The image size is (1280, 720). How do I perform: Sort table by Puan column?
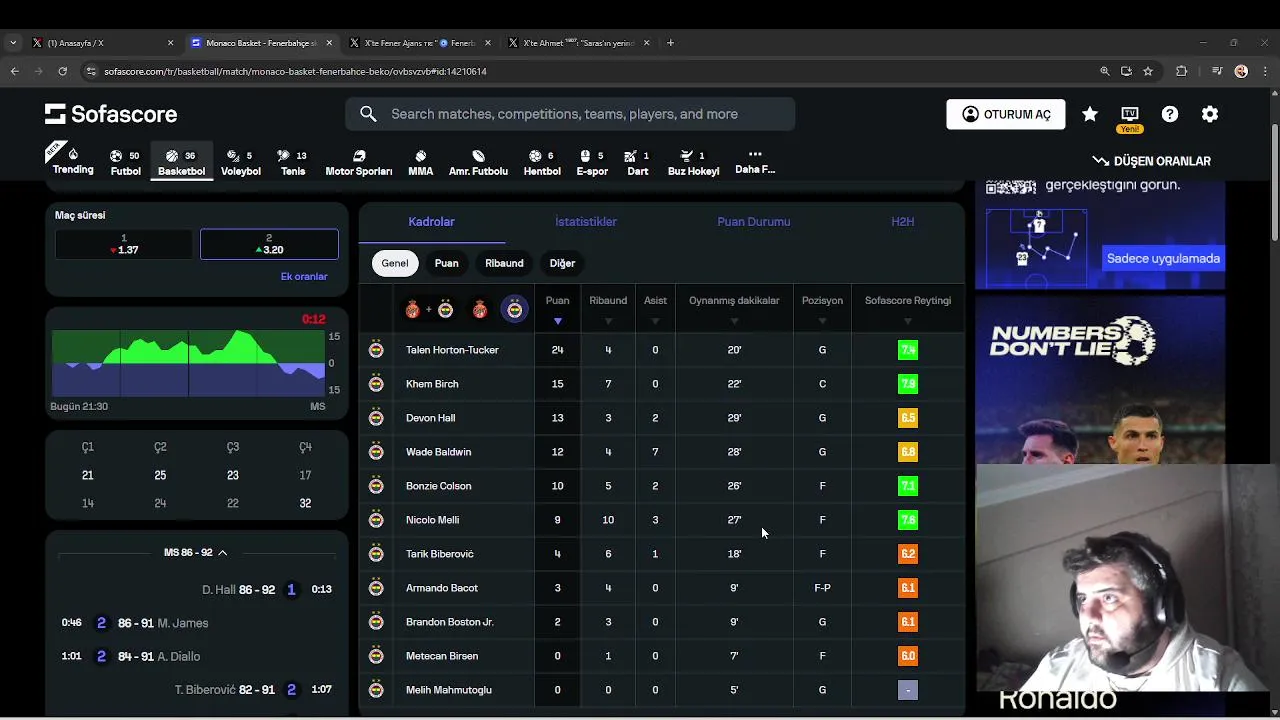tap(557, 309)
